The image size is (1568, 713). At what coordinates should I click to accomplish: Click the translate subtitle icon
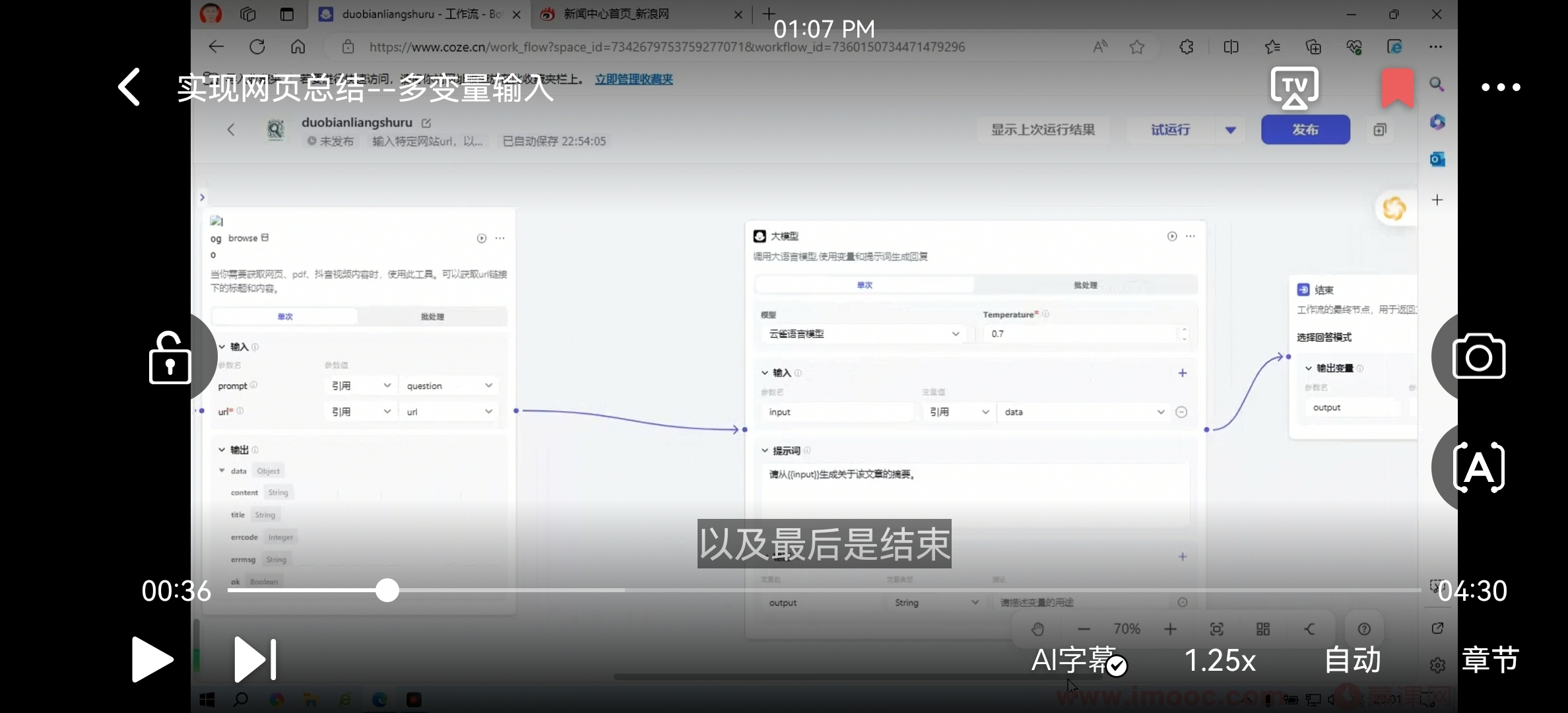(x=1478, y=468)
